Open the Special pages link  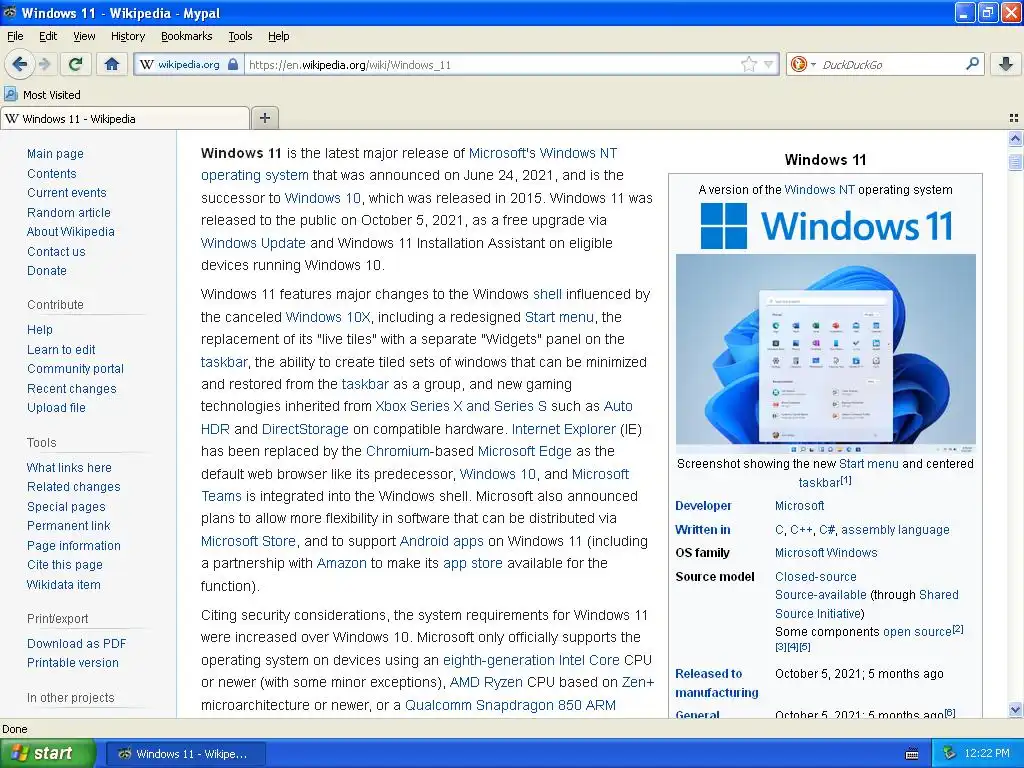click(x=66, y=507)
